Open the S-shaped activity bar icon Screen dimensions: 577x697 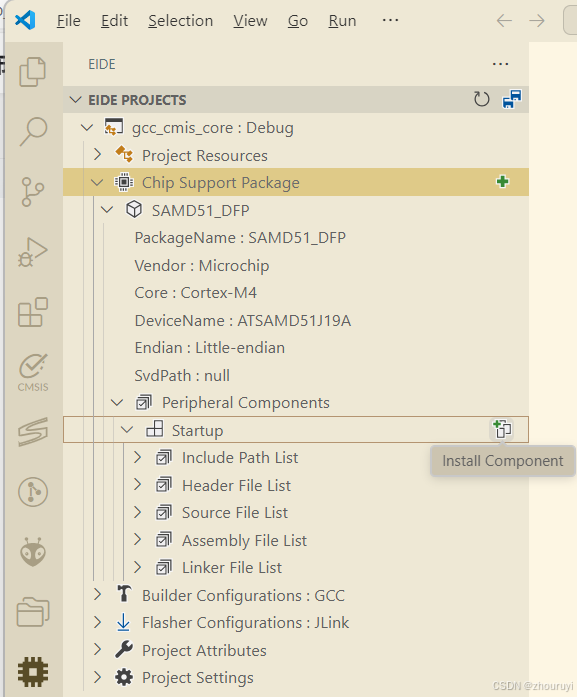33,432
